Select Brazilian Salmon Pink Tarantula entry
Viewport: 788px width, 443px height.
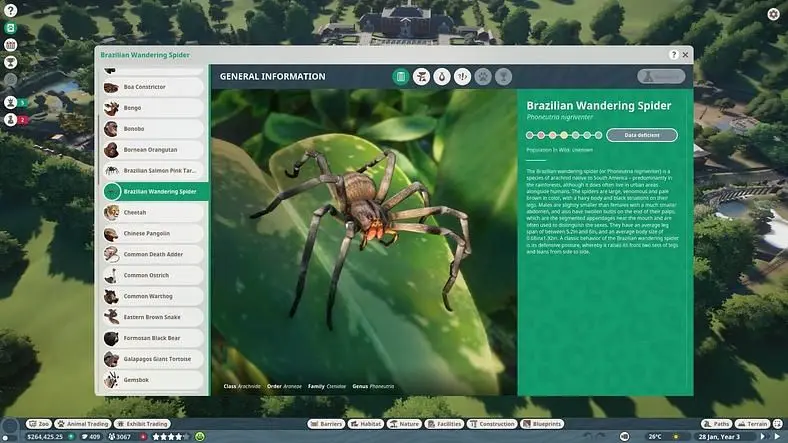coord(153,171)
